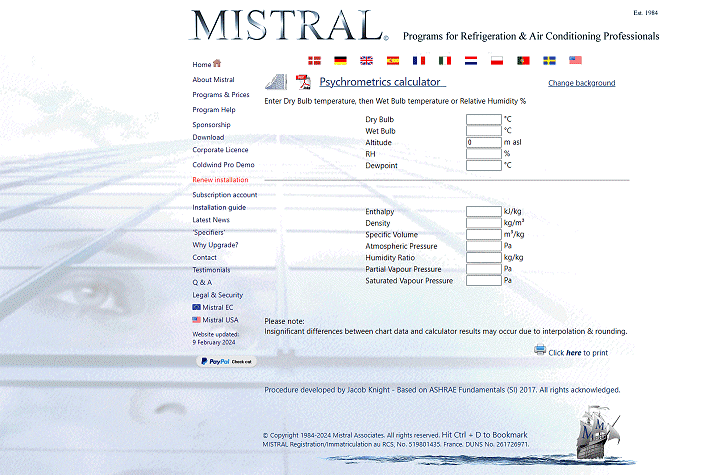
Task: Open the Psychrometrics calculator heading link
Action: click(379, 82)
